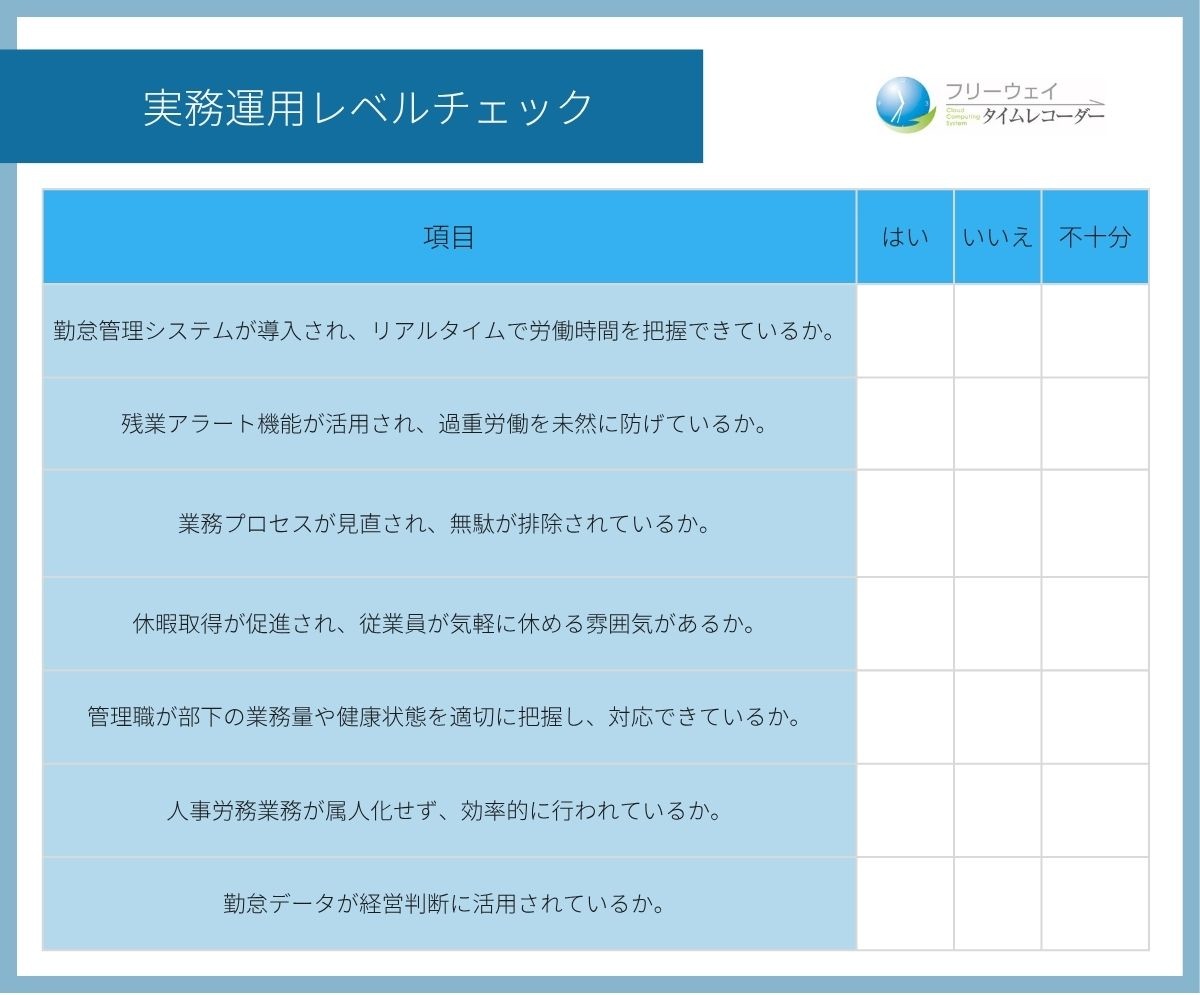
Task: Check いいえ for 休暇取得 row
Action: click(x=997, y=624)
